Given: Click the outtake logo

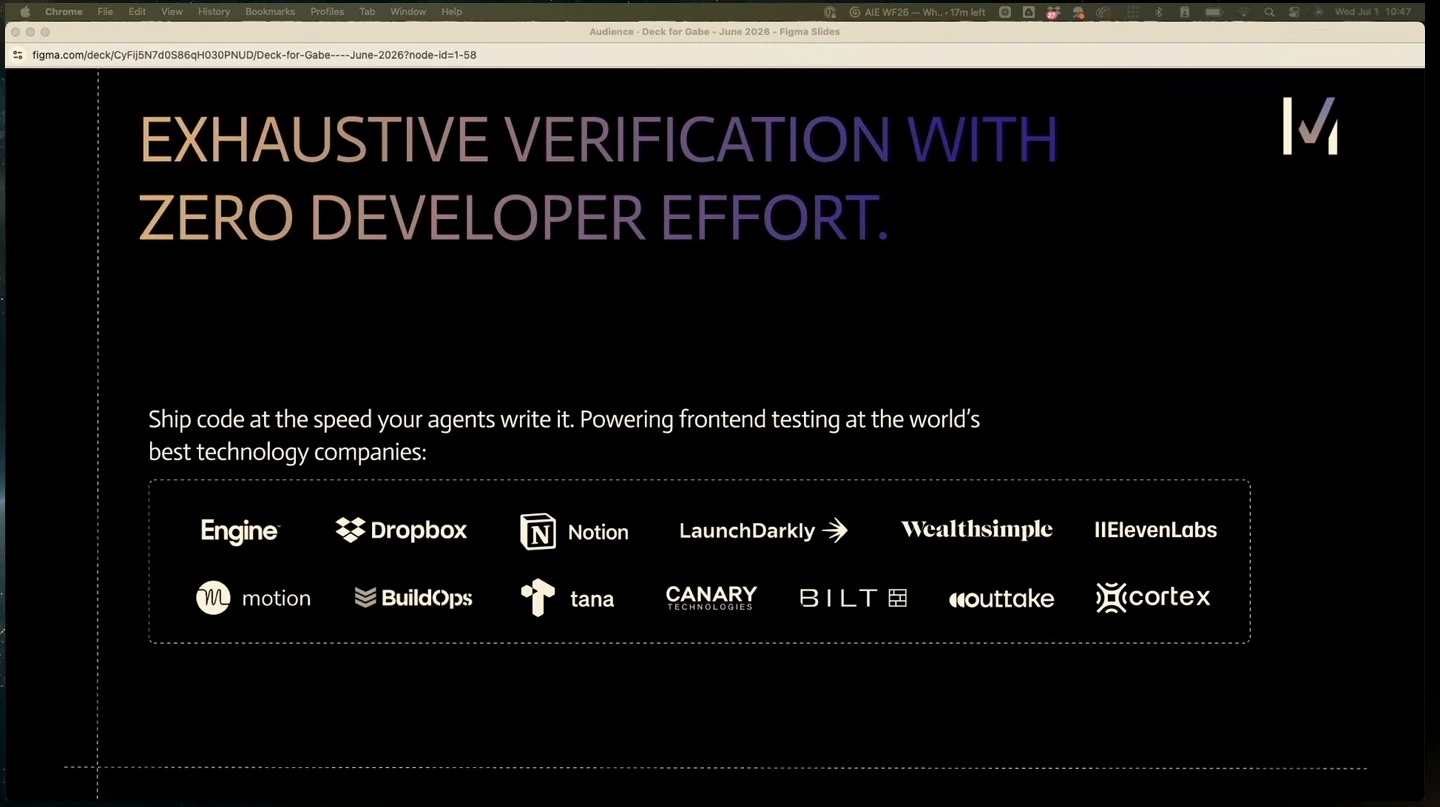Looking at the screenshot, I should coord(1001,598).
